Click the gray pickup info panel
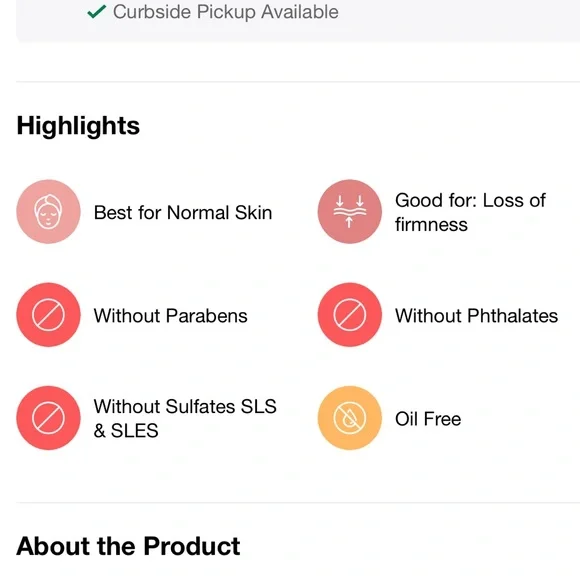 tap(298, 21)
